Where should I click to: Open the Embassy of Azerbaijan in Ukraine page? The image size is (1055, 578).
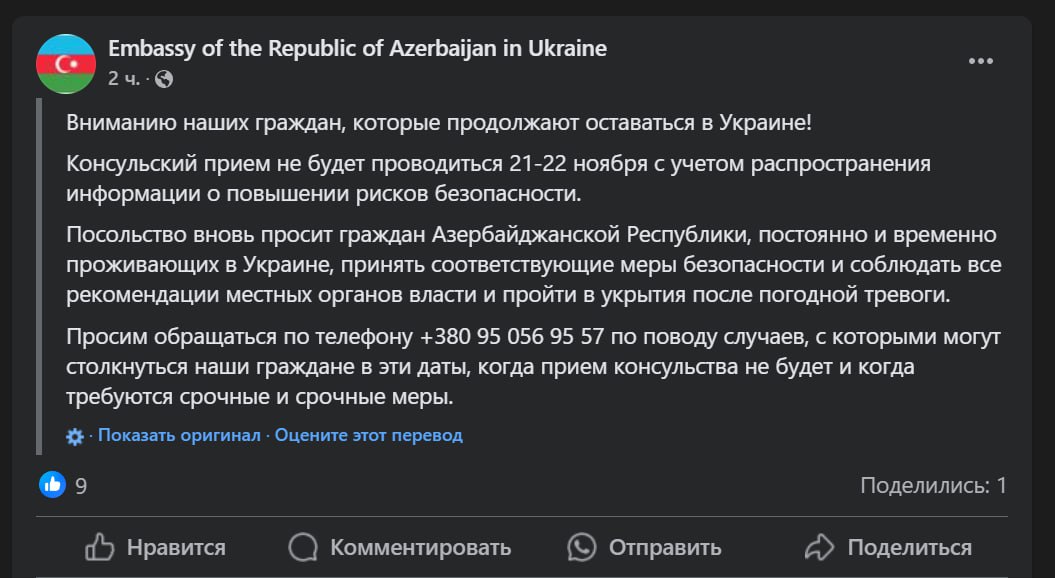pos(357,48)
